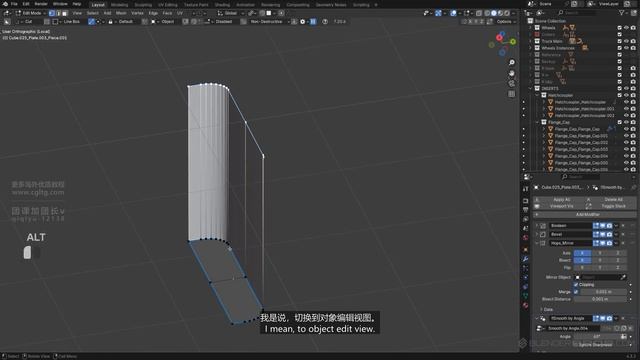Select face select mode icon
This screenshot has width=640, height=360.
tap(64, 13)
